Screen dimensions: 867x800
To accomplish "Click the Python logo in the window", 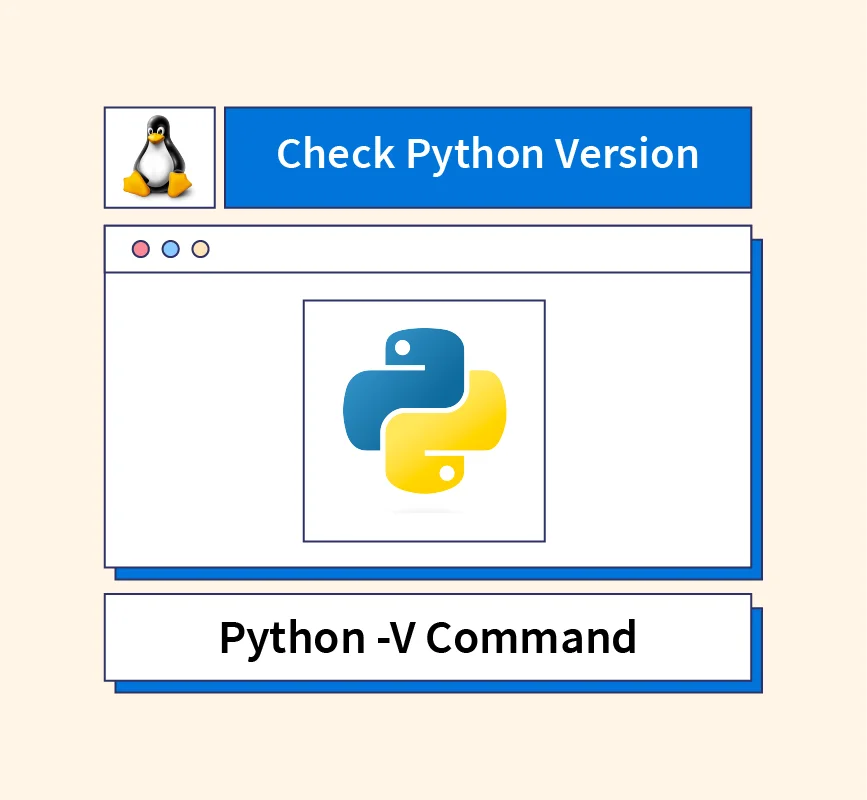I will (x=424, y=411).
